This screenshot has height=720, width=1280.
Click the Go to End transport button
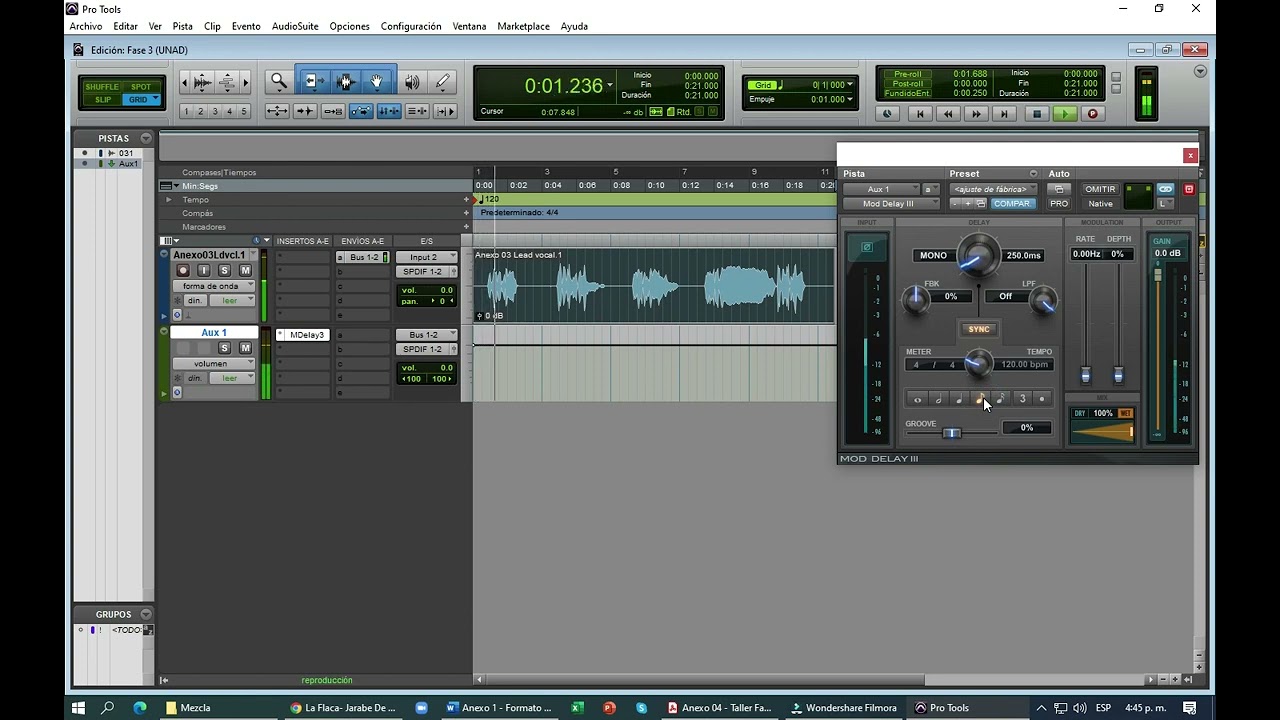pyautogui.click(x=1004, y=114)
